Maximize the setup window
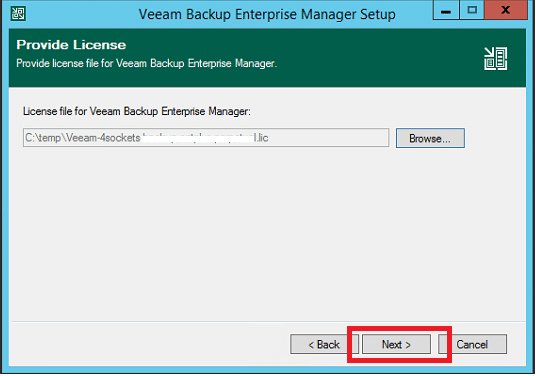This screenshot has width=536, height=376. [472, 10]
